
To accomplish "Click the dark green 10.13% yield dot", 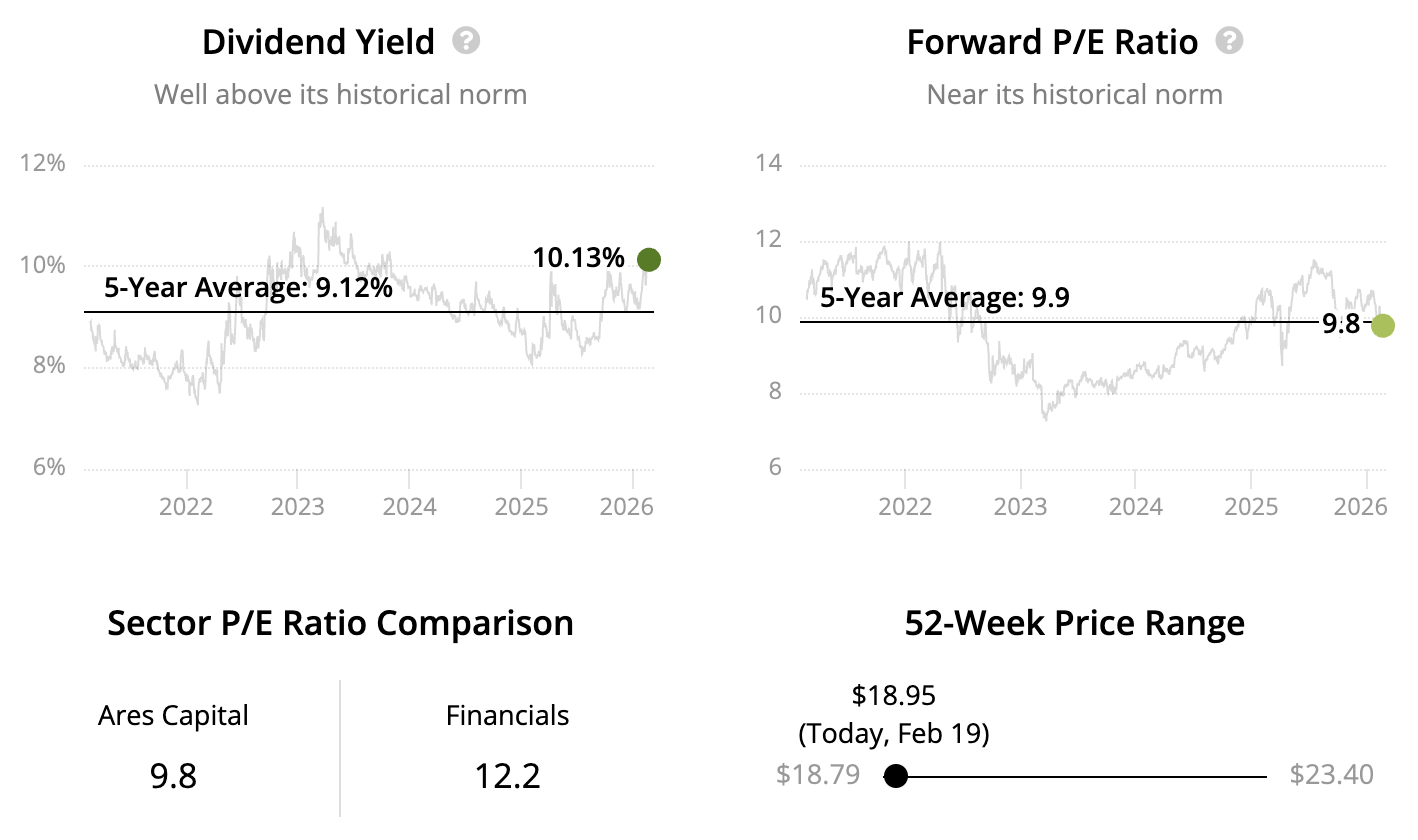I will coord(649,260).
